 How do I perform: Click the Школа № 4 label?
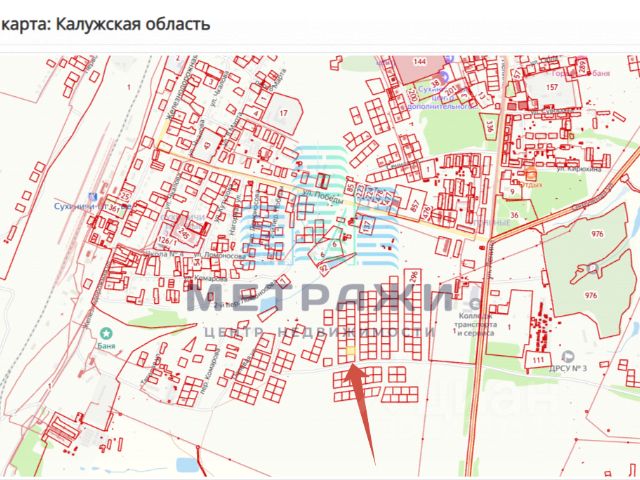[x=164, y=253]
